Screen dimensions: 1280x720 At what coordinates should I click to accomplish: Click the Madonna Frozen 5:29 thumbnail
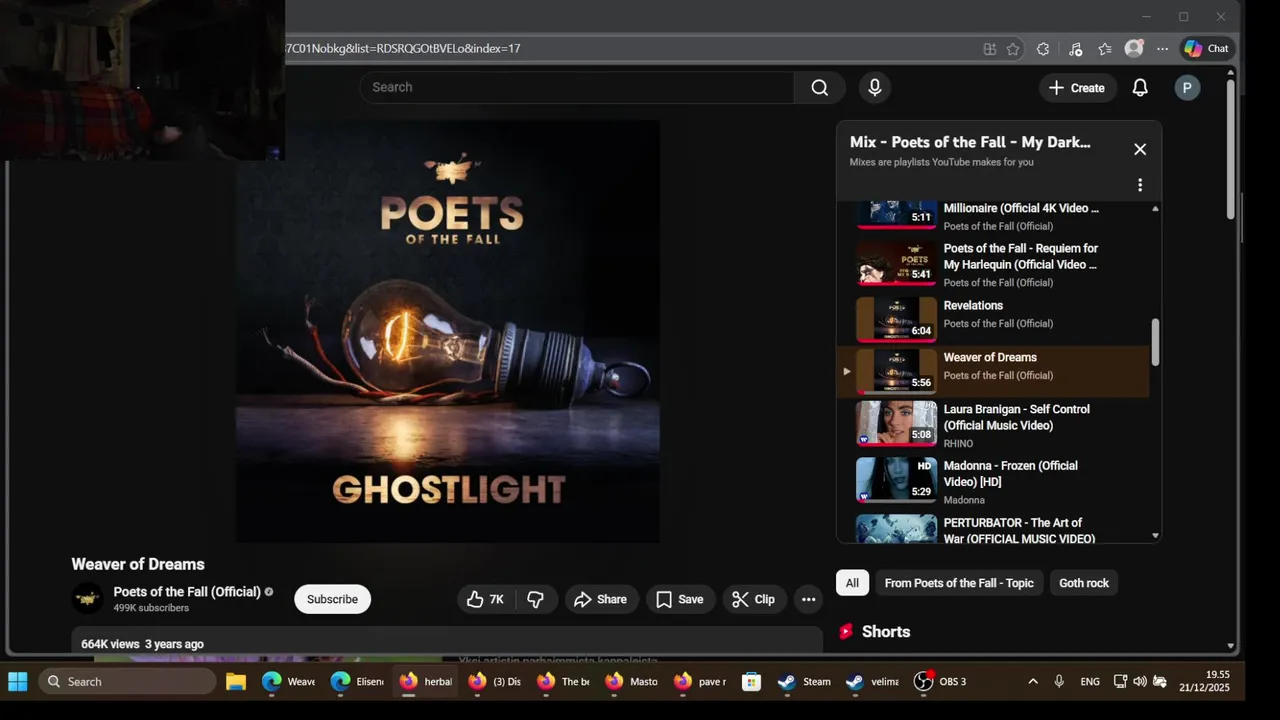(896, 480)
